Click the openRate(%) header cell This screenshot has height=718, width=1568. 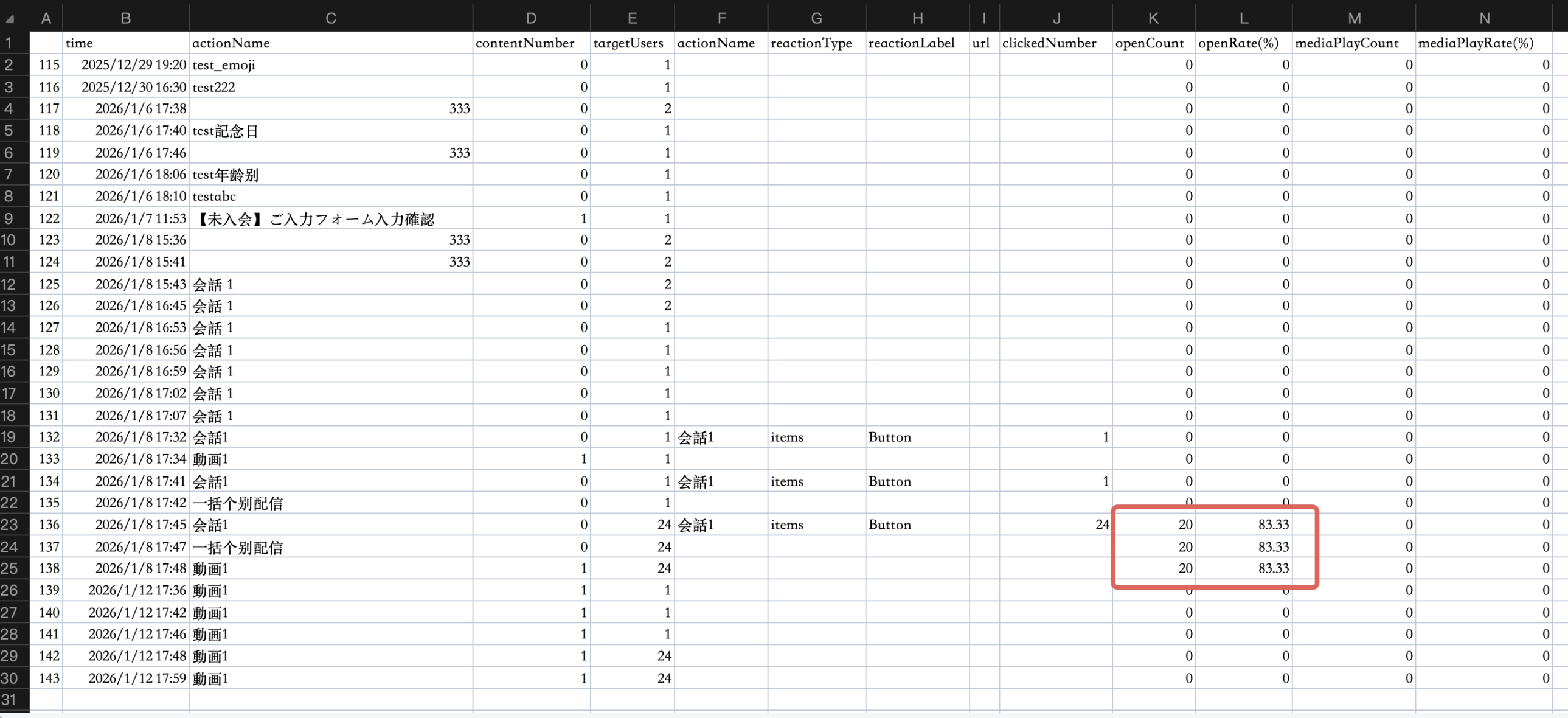tap(1238, 43)
